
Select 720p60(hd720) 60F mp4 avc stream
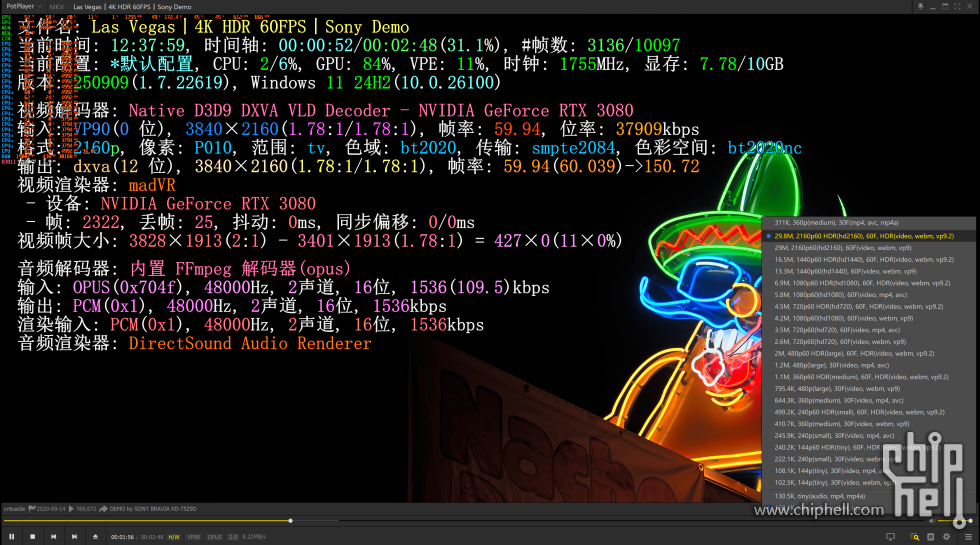click(x=838, y=329)
